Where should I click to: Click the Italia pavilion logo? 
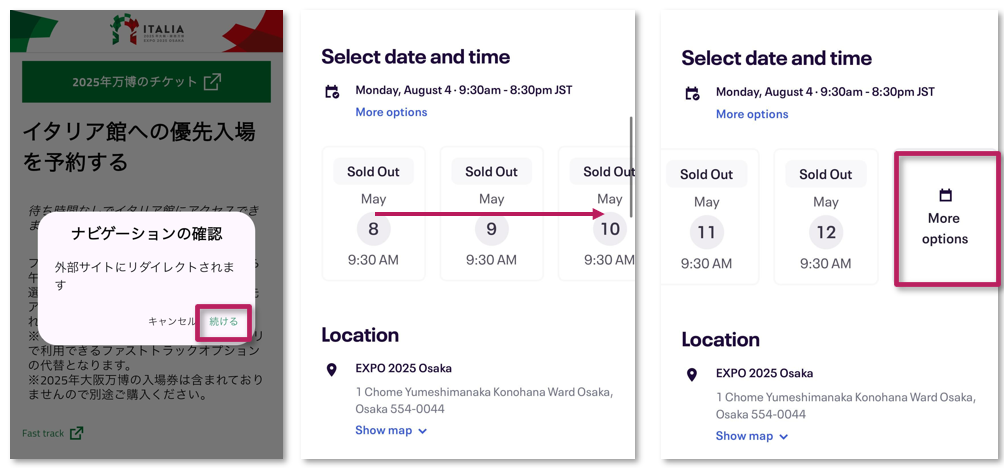point(147,29)
